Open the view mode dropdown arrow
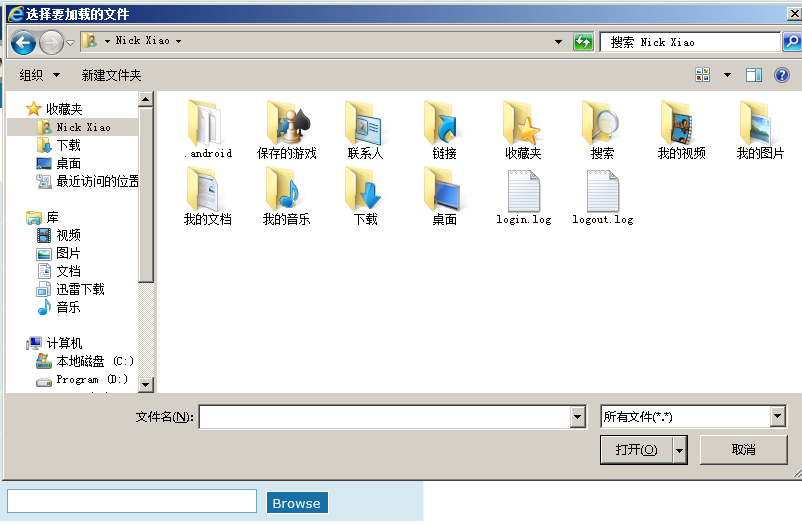802x524 pixels. pyautogui.click(x=727, y=75)
